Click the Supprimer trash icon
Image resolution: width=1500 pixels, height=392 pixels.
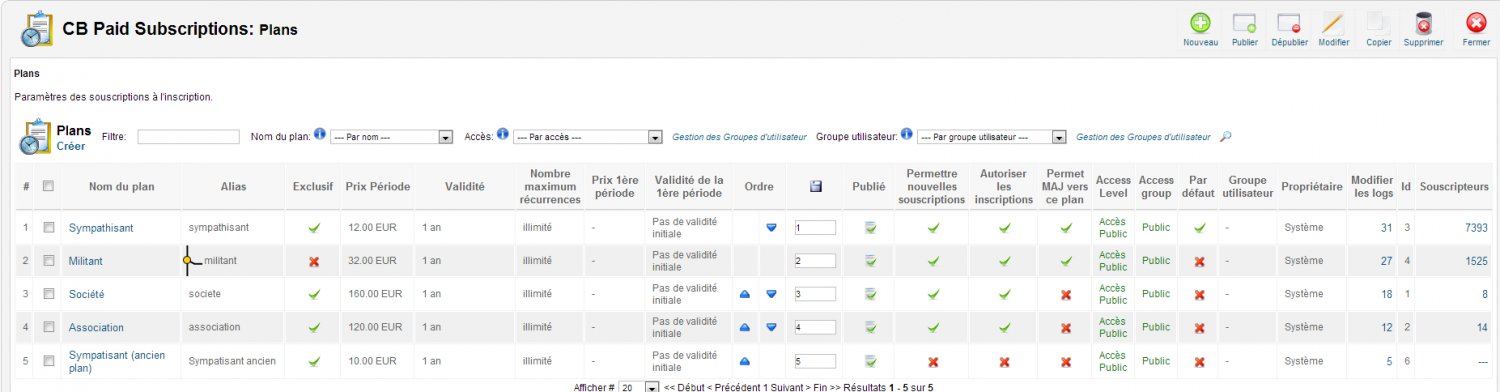click(1423, 24)
